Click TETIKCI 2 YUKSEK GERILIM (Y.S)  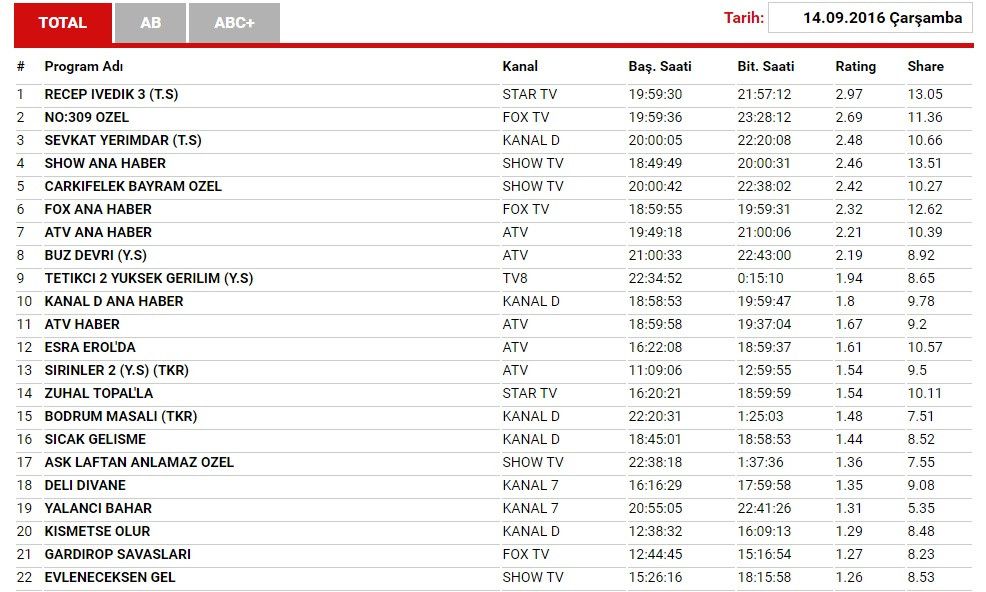point(148,278)
